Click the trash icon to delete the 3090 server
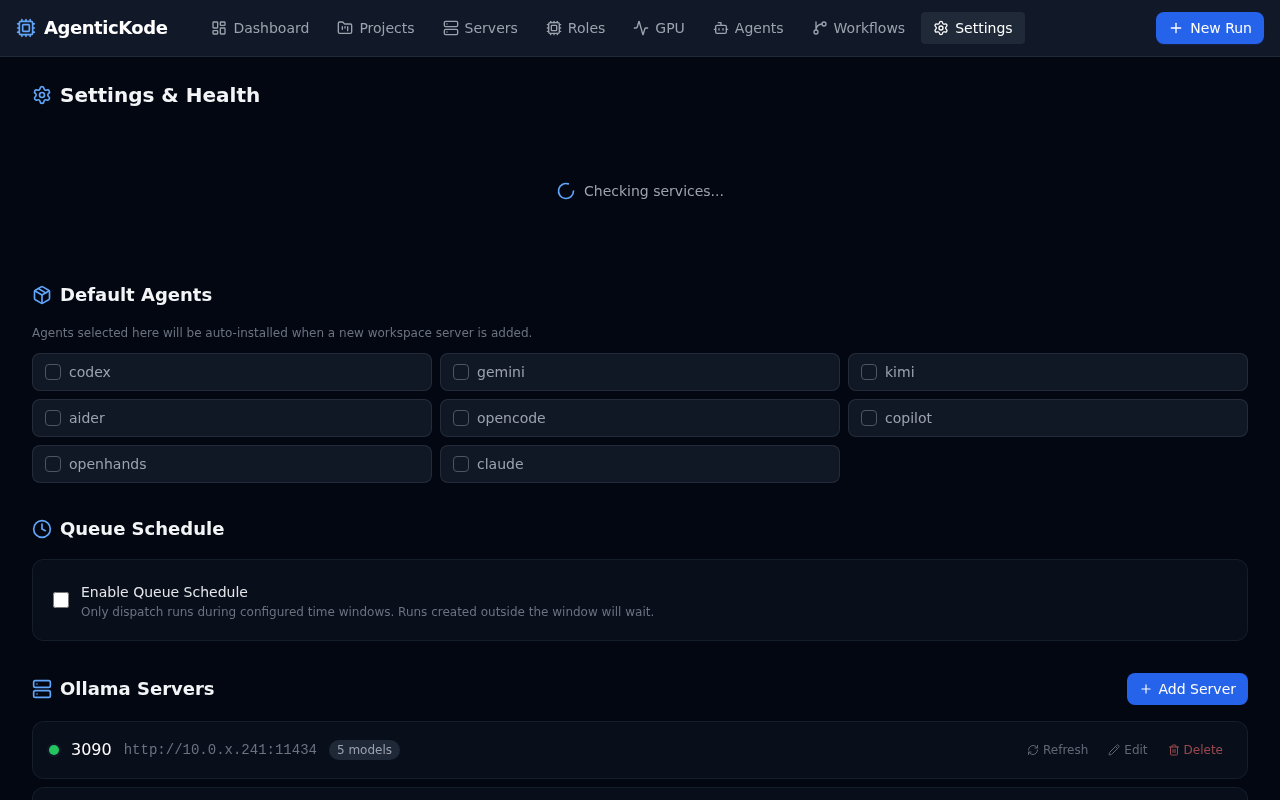 point(1174,749)
